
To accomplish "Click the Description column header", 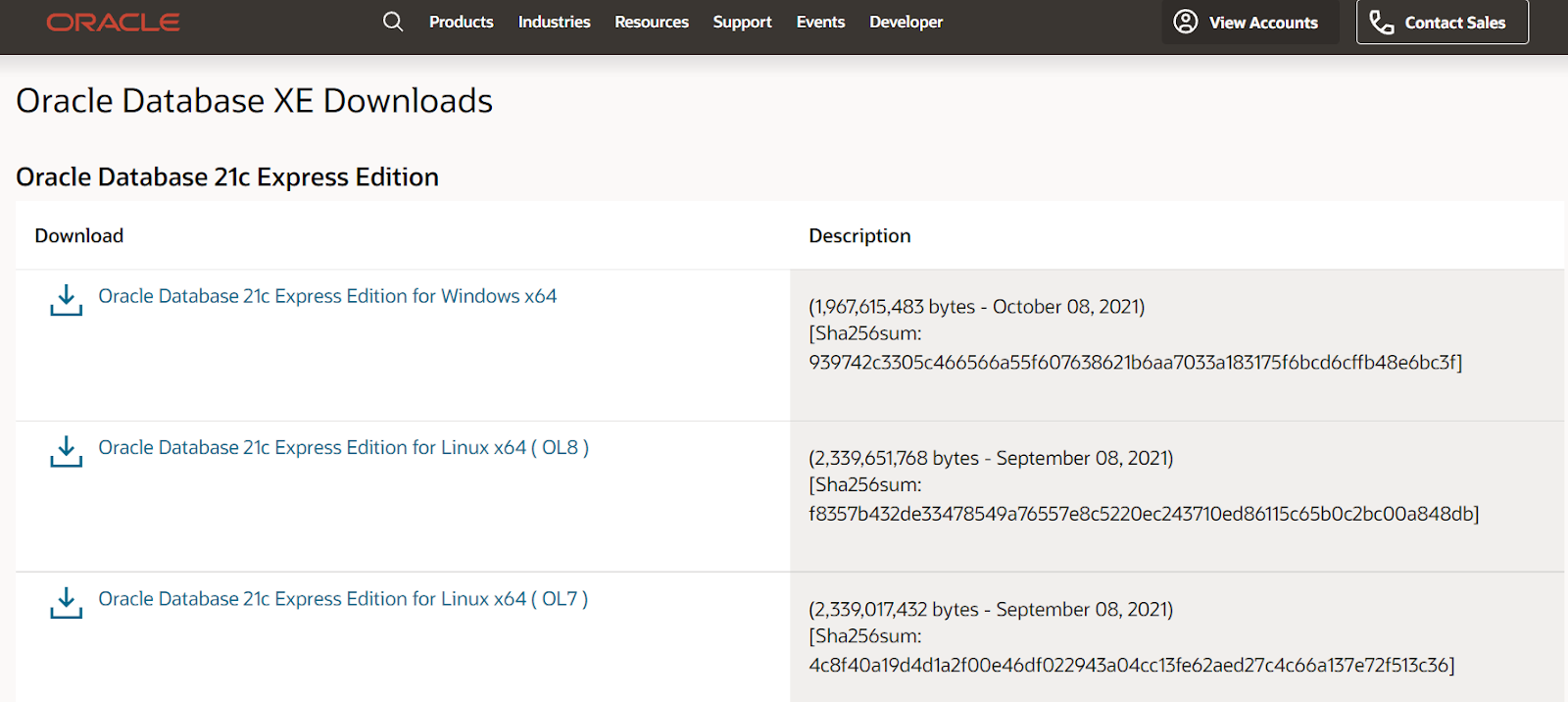I will tap(859, 235).
